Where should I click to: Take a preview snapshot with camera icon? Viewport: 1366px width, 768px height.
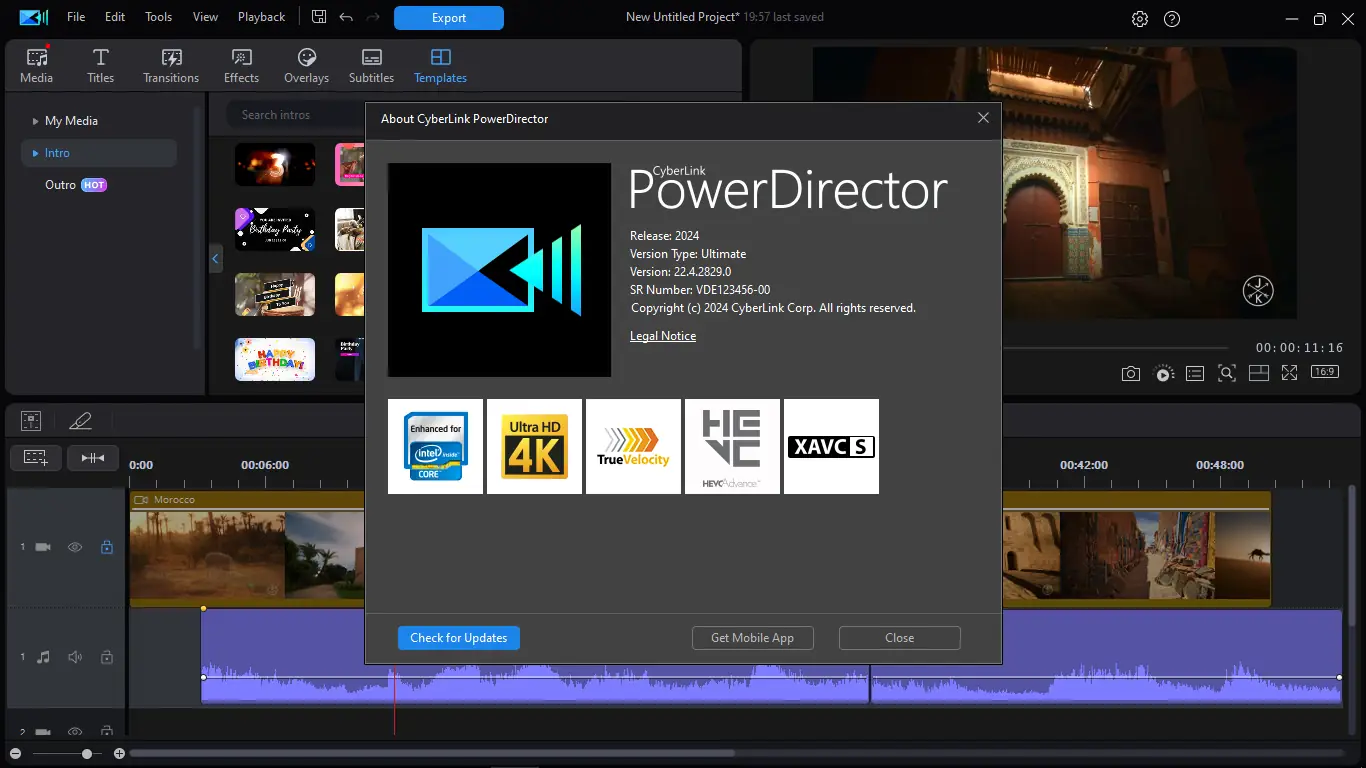pos(1130,373)
